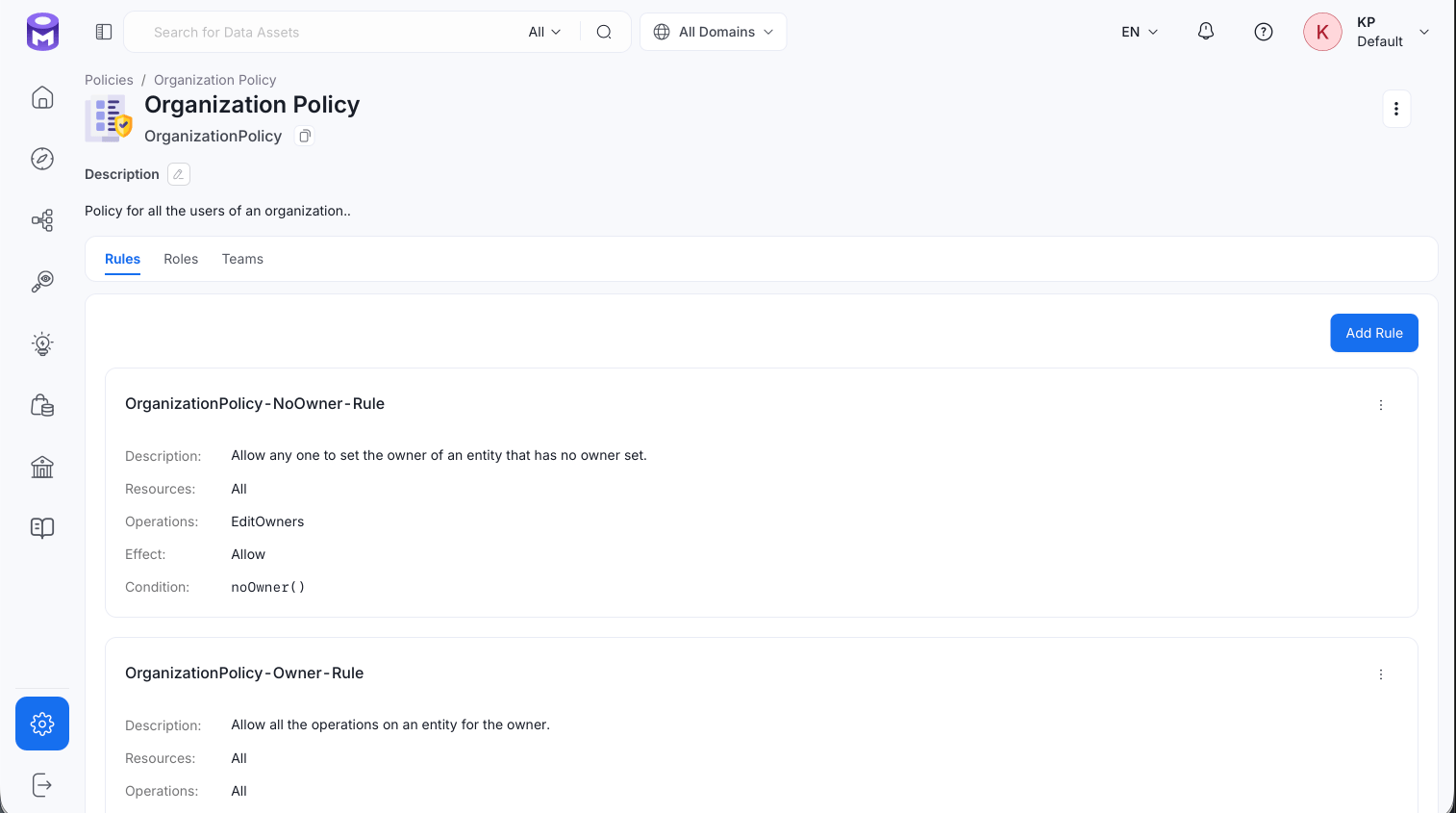Open the Knowledge book icon in sidebar
The width and height of the screenshot is (1456, 813).
pyautogui.click(x=42, y=528)
